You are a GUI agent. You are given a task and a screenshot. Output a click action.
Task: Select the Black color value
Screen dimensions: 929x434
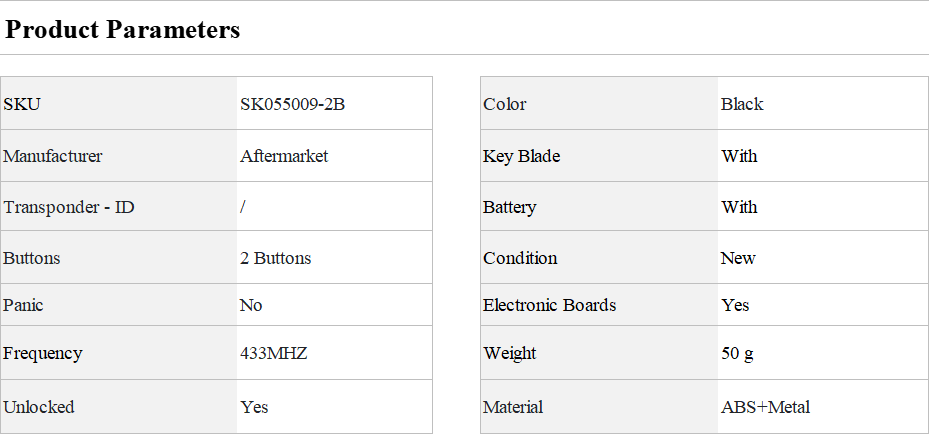click(742, 104)
